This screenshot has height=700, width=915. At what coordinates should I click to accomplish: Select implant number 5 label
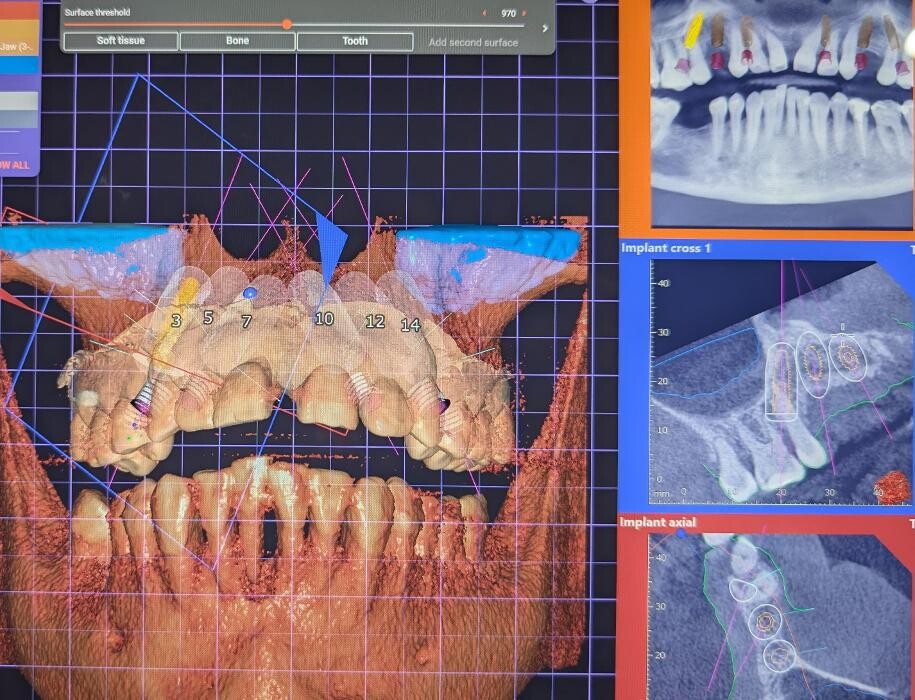tap(208, 317)
